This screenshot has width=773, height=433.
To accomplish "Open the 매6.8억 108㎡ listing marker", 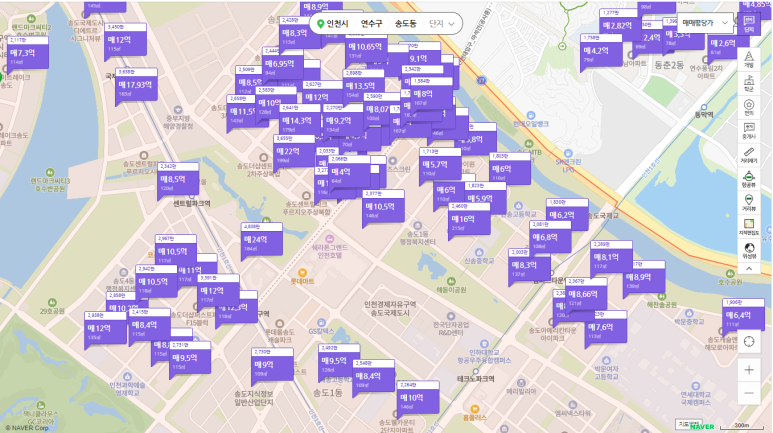I will pos(550,237).
